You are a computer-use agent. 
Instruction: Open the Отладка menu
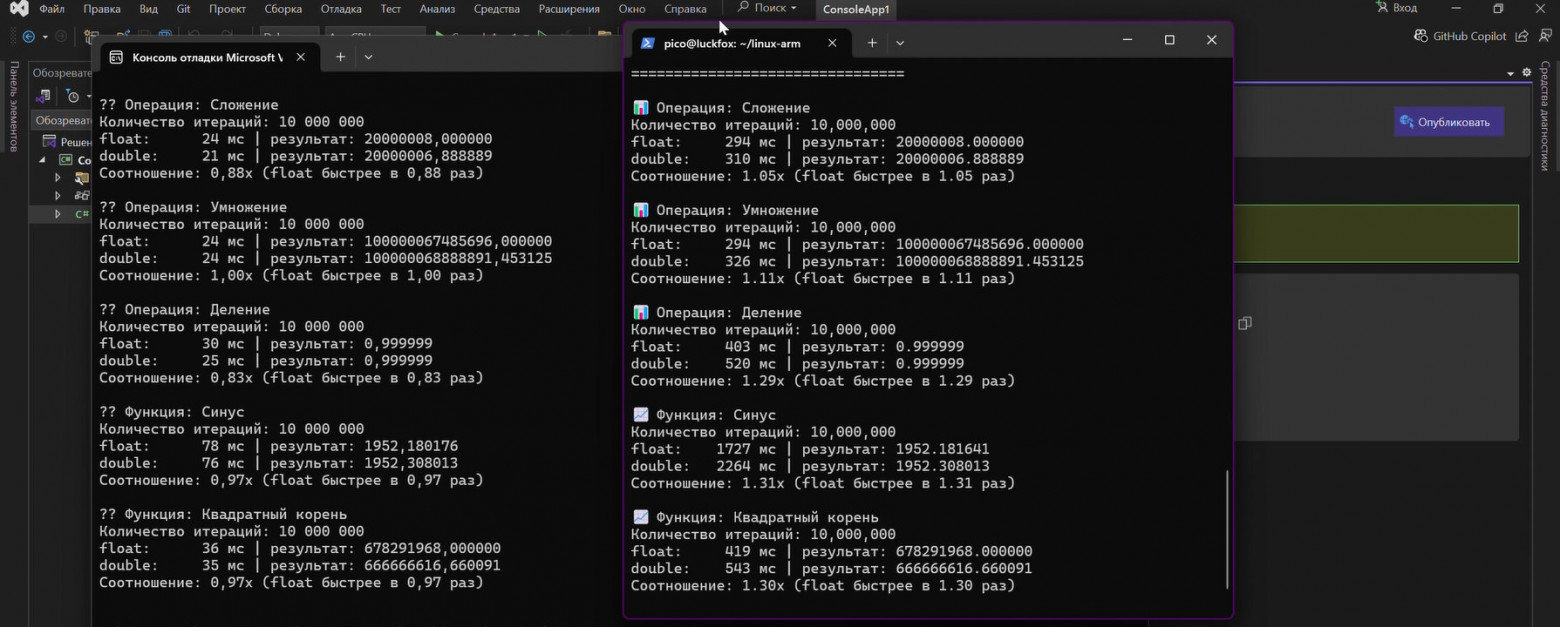(342, 9)
